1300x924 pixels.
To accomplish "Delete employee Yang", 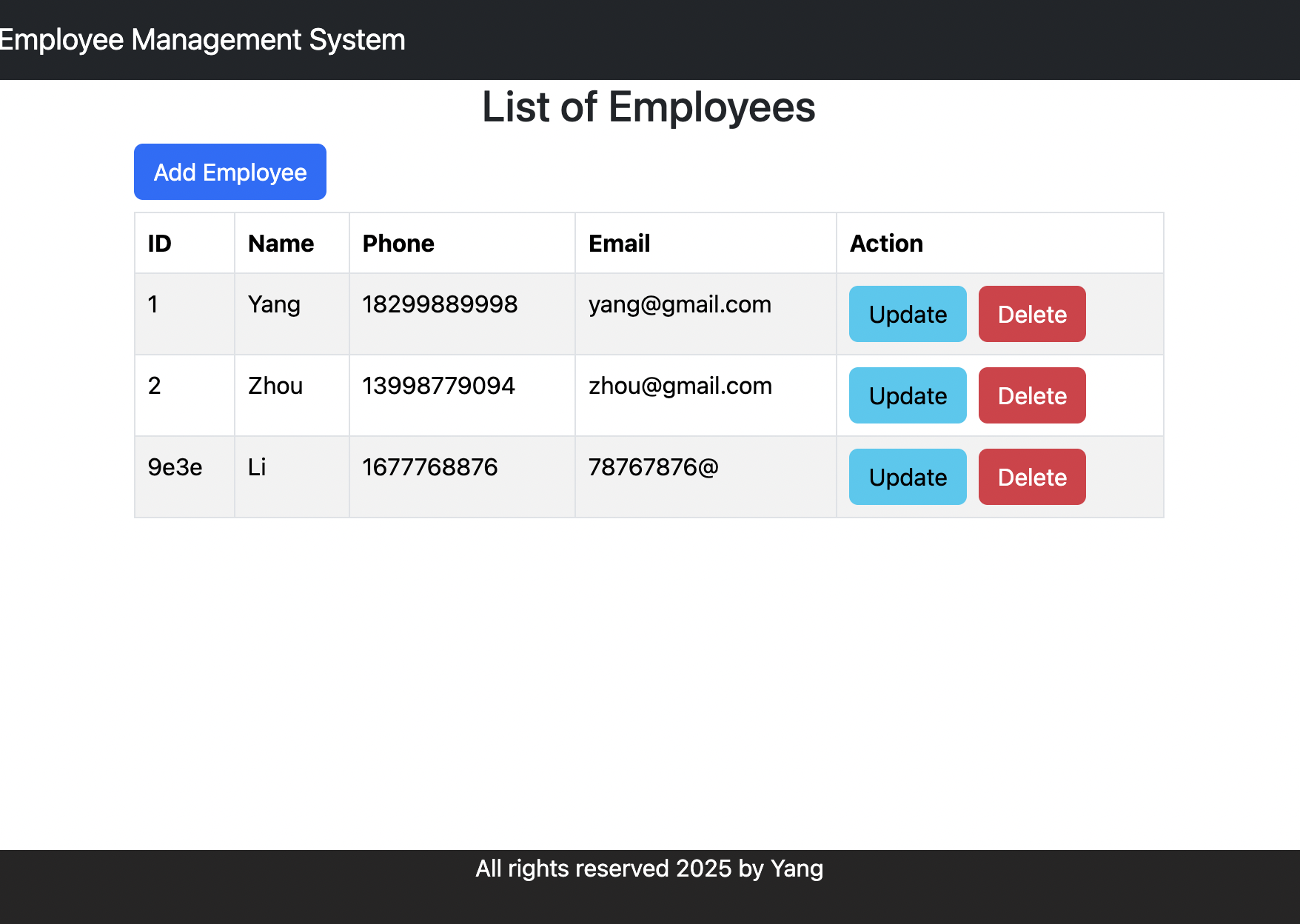I will coord(1031,314).
